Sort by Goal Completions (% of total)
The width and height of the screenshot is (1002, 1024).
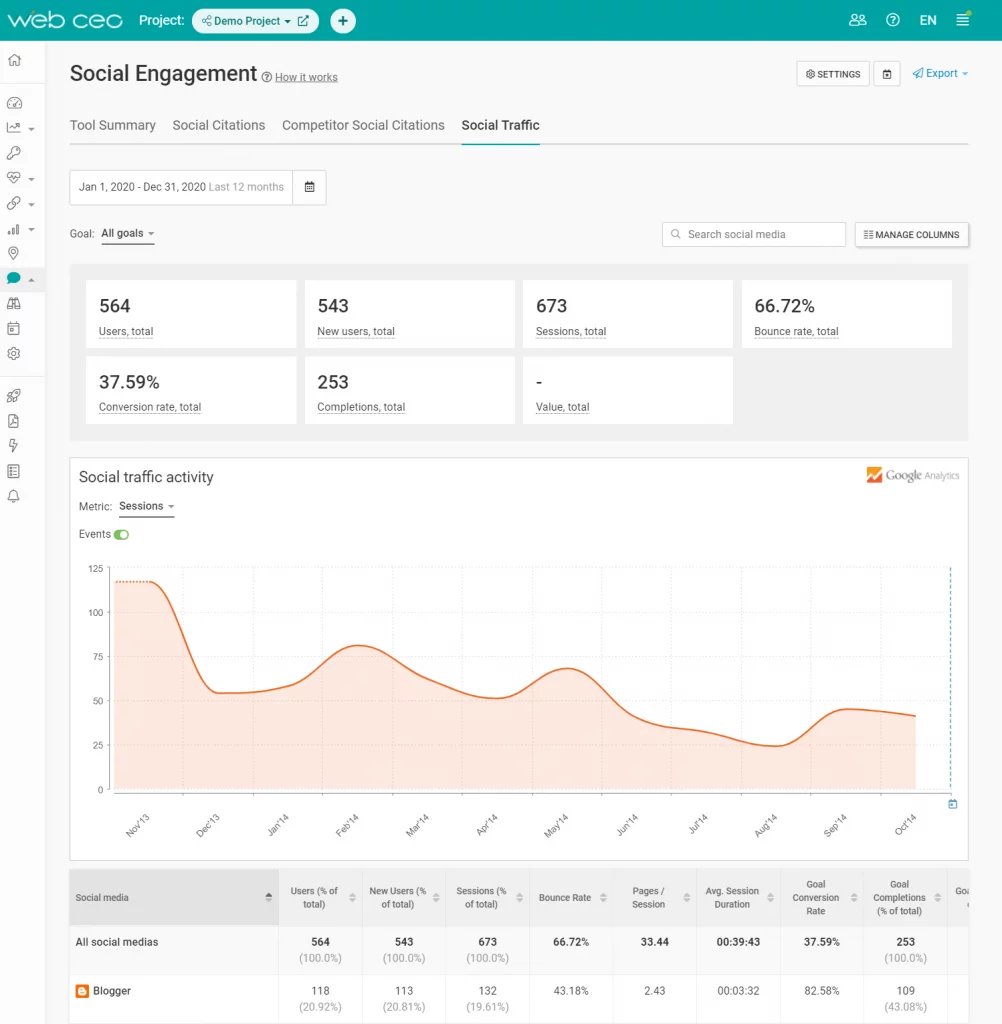pyautogui.click(x=905, y=897)
